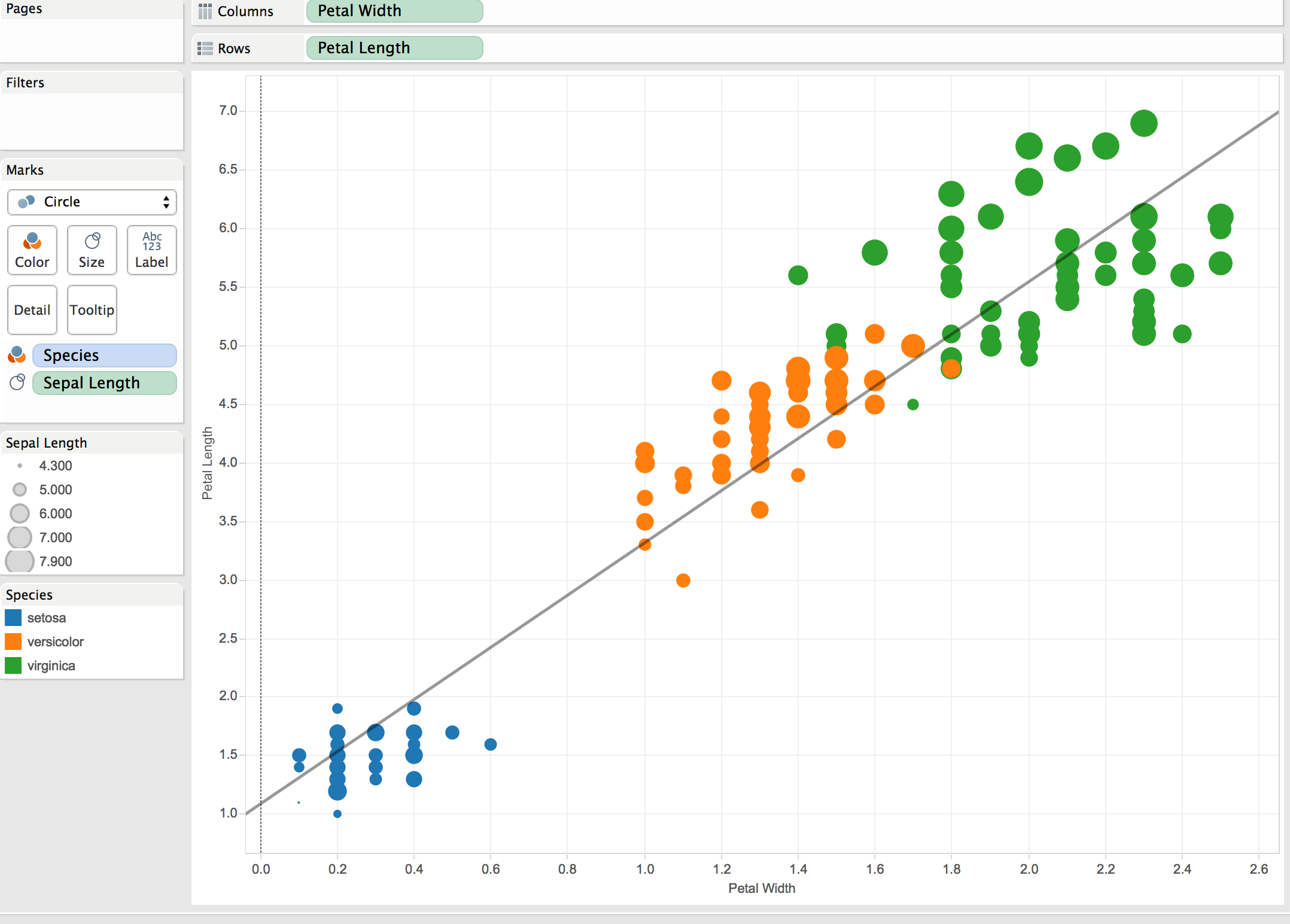Click the Rows shelf icon
Screen dimensions: 1290x924
click(x=205, y=48)
